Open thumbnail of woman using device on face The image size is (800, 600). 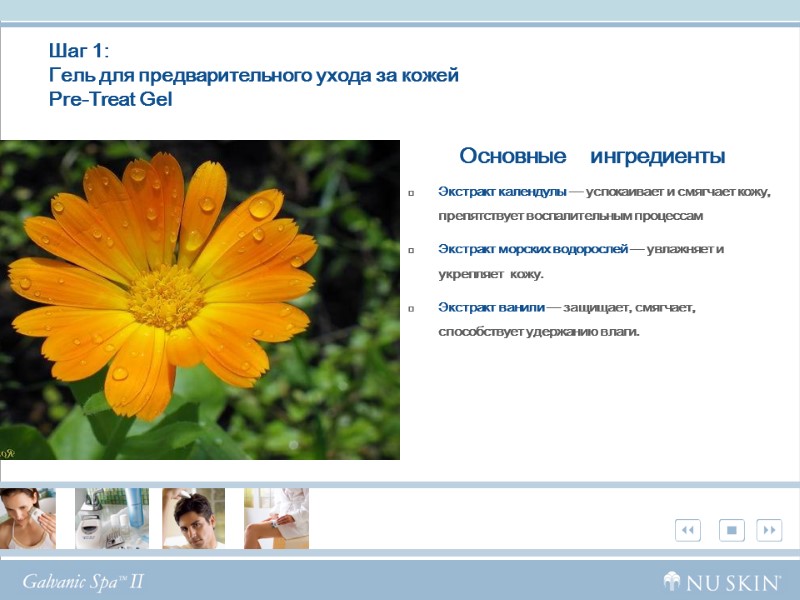click(28, 518)
